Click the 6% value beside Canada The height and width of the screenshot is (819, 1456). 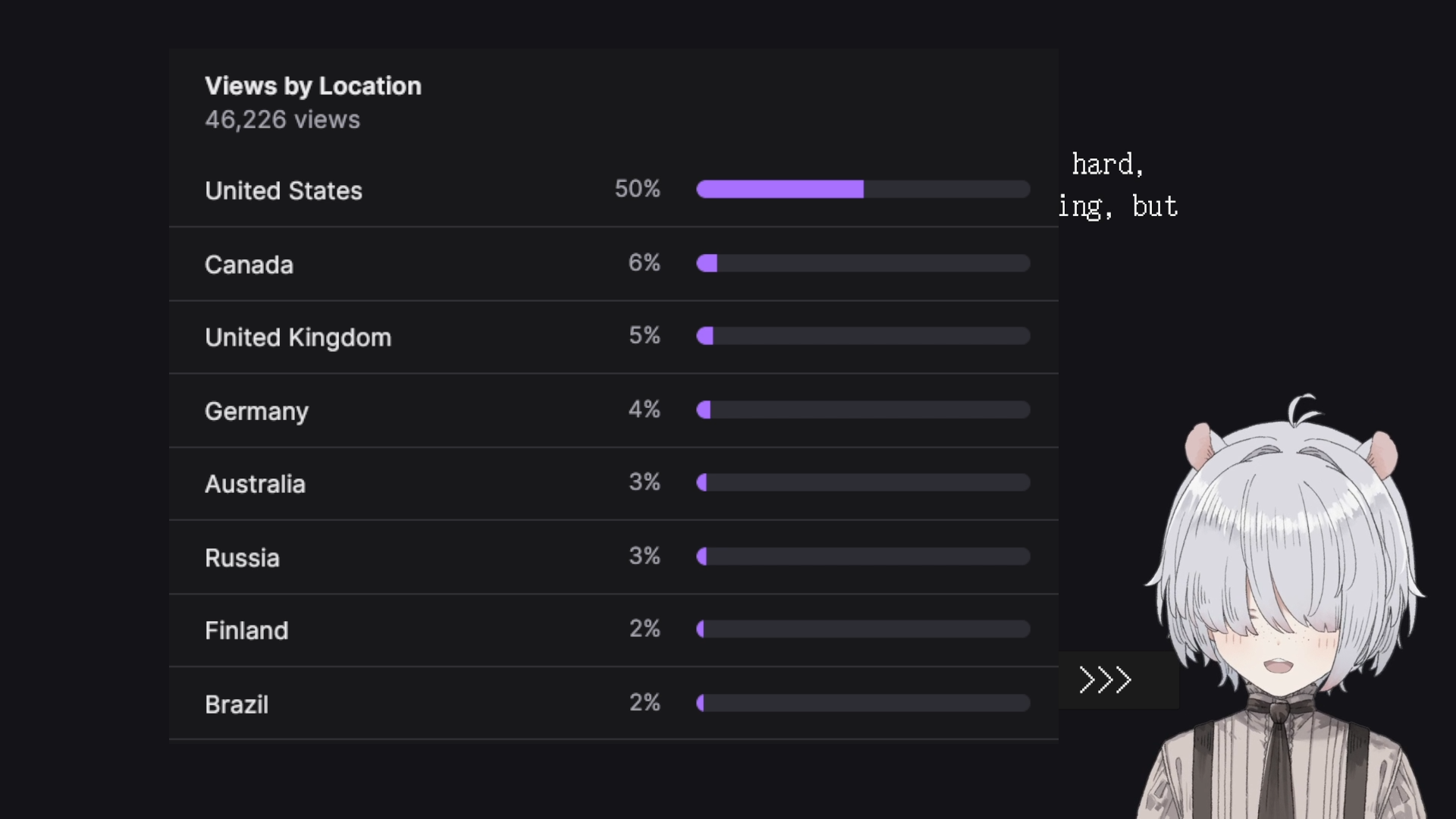coord(644,263)
